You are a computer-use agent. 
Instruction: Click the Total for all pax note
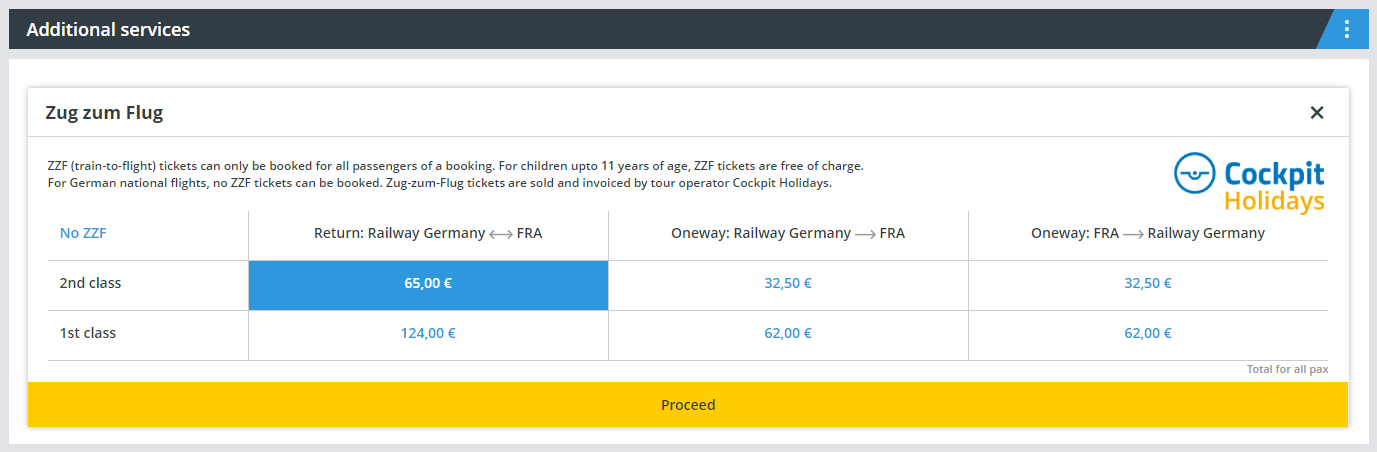(x=1287, y=370)
